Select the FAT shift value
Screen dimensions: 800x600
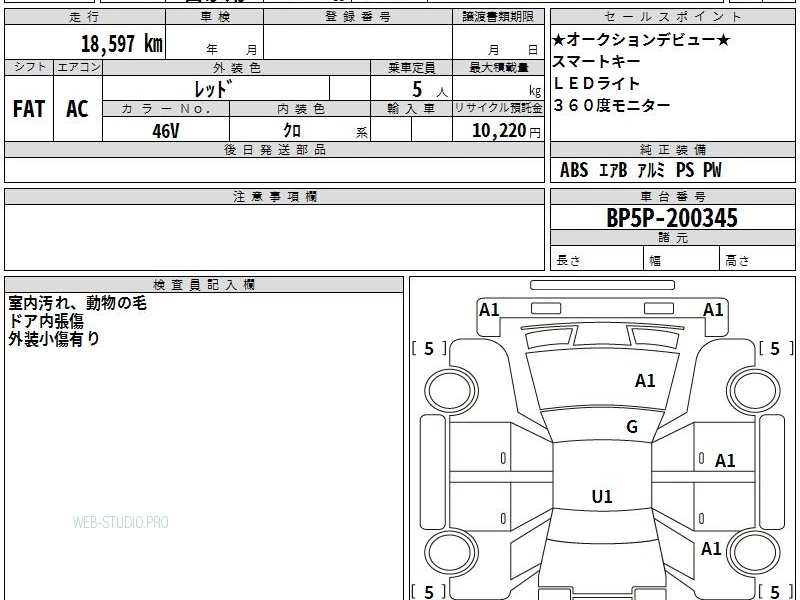(x=29, y=109)
